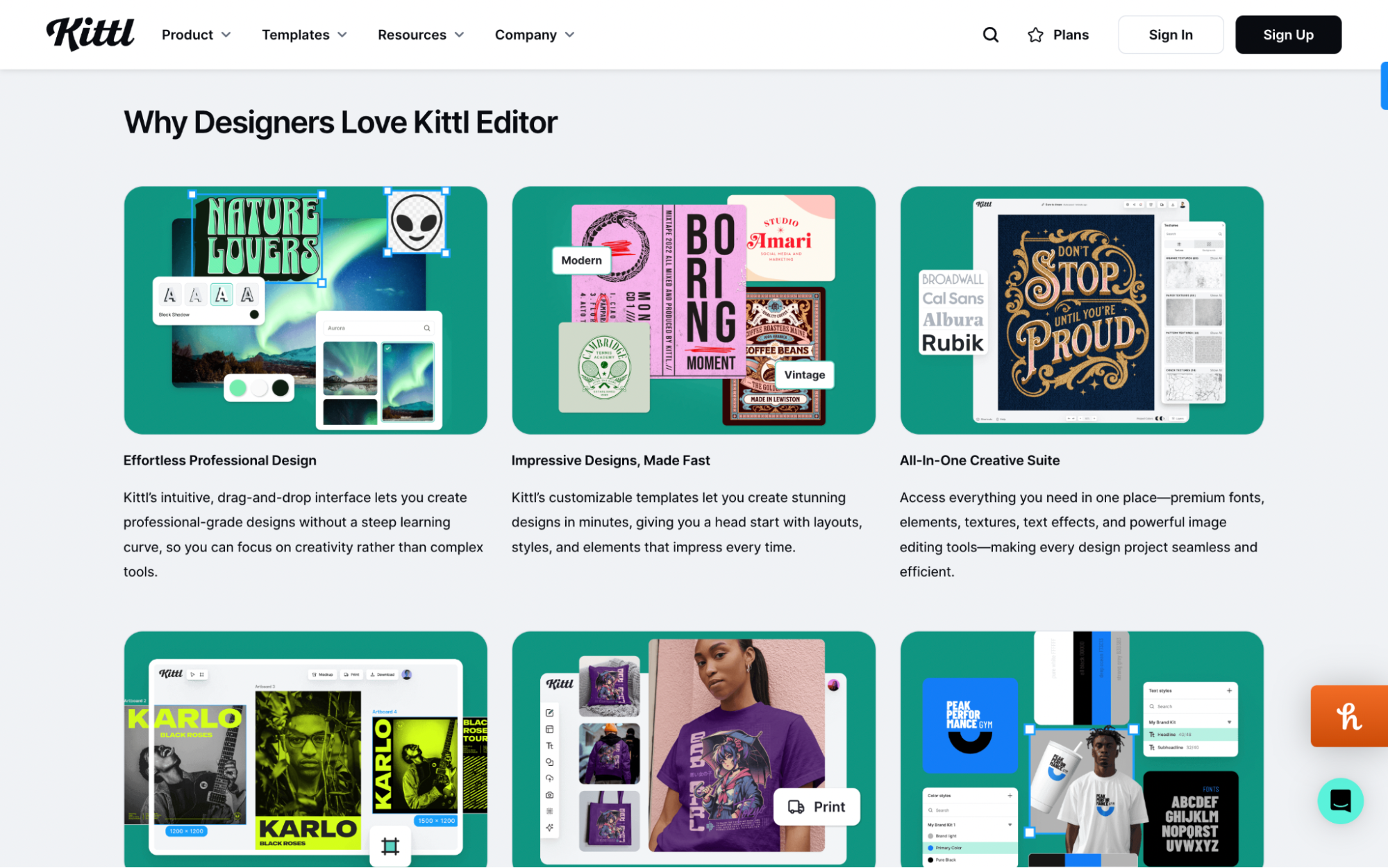Click the Boring Moment templates card image
This screenshot has width=1388, height=868.
(694, 310)
